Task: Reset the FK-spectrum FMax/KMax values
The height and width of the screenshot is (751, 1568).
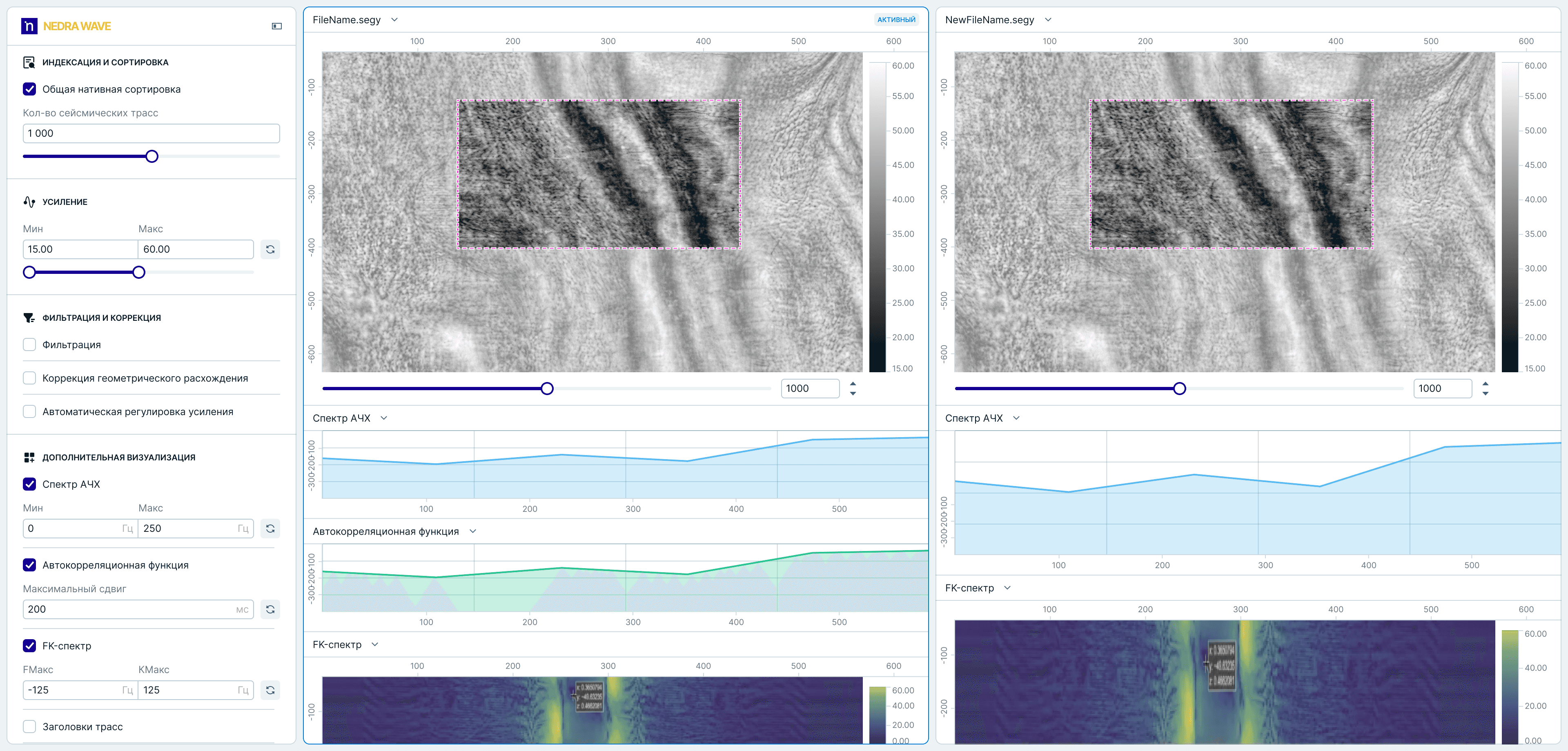Action: click(270, 690)
